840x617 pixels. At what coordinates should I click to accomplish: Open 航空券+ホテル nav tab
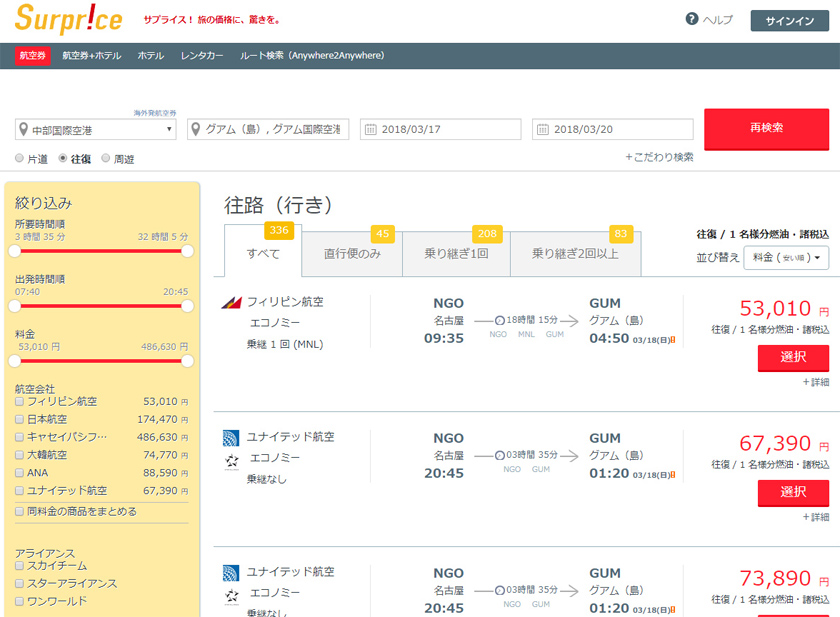(92, 56)
